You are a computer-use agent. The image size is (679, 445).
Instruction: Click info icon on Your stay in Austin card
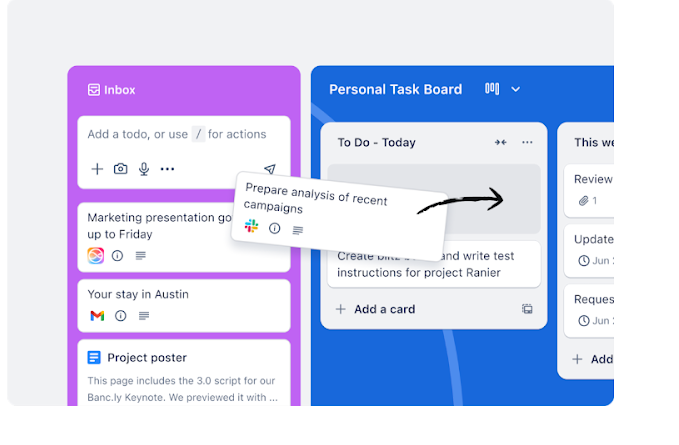click(x=120, y=316)
